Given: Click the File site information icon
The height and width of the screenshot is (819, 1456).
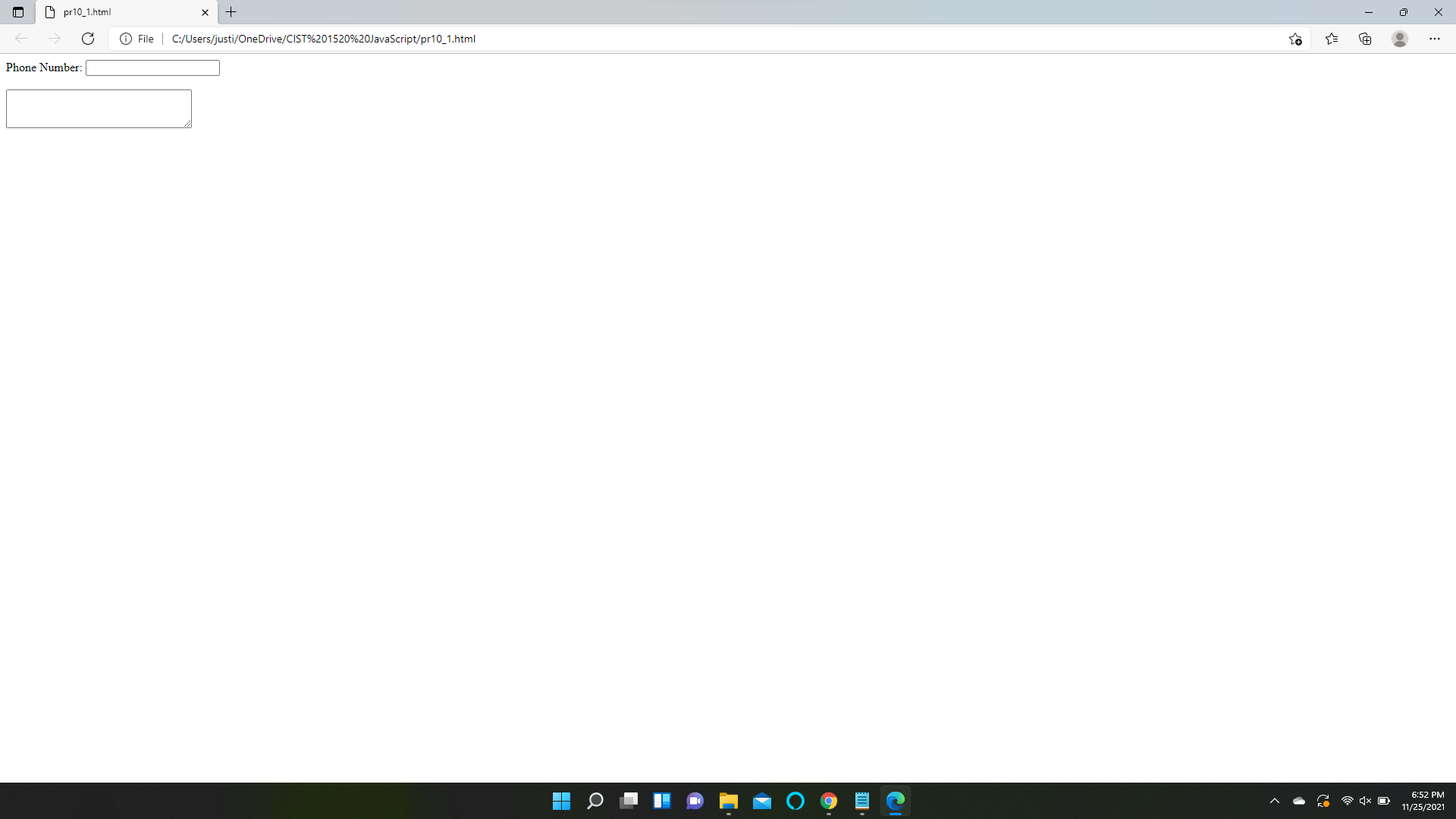Looking at the screenshot, I should pyautogui.click(x=126, y=39).
